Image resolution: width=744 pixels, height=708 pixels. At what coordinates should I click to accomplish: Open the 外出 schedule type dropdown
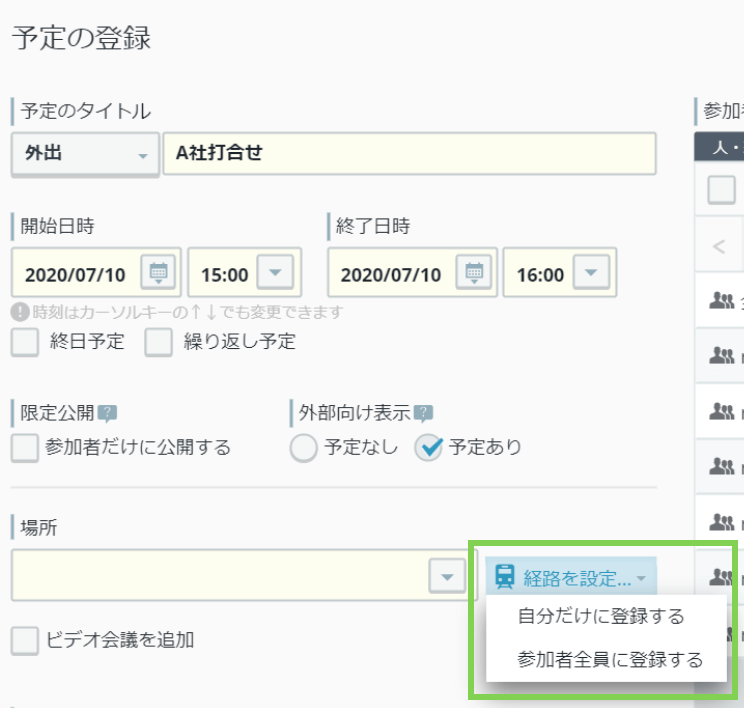(x=85, y=154)
